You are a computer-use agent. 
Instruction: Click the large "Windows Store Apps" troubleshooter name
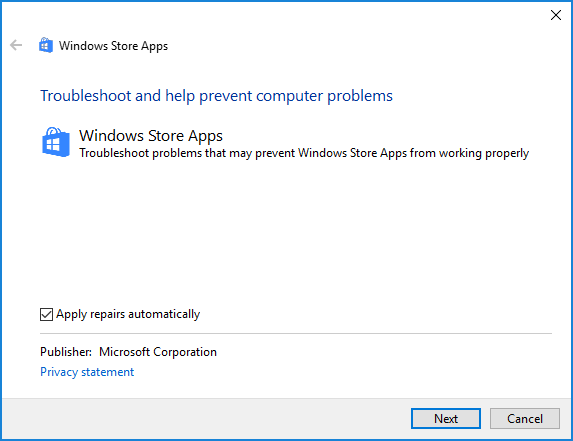click(151, 136)
